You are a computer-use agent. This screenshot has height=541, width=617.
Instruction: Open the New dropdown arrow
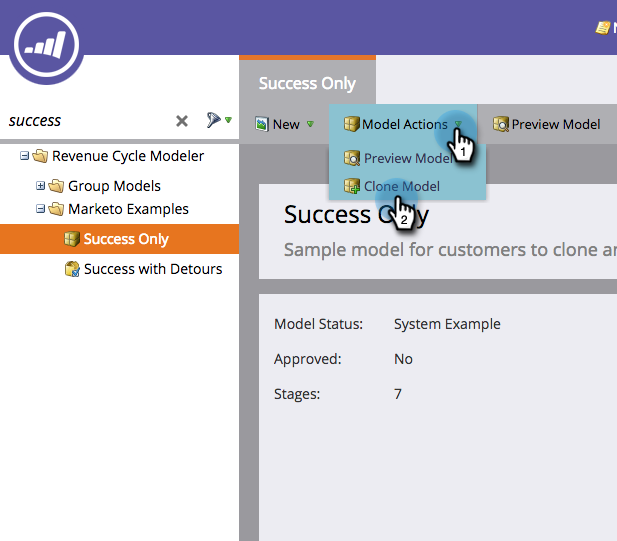coord(310,124)
